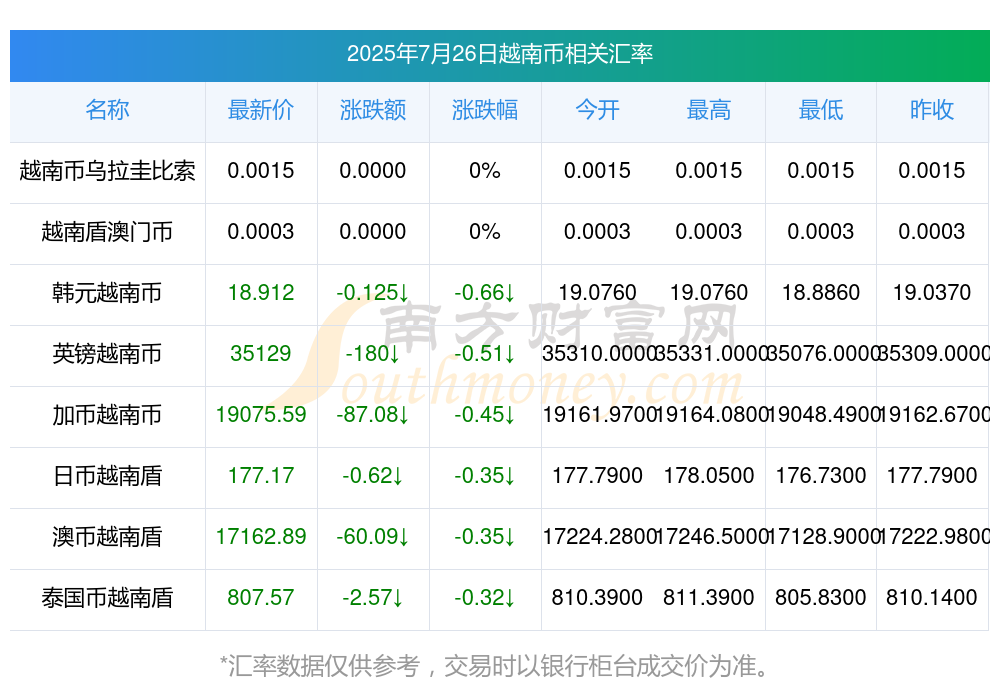
Task: Select the 澳币越南盾 row name
Action: 107,537
